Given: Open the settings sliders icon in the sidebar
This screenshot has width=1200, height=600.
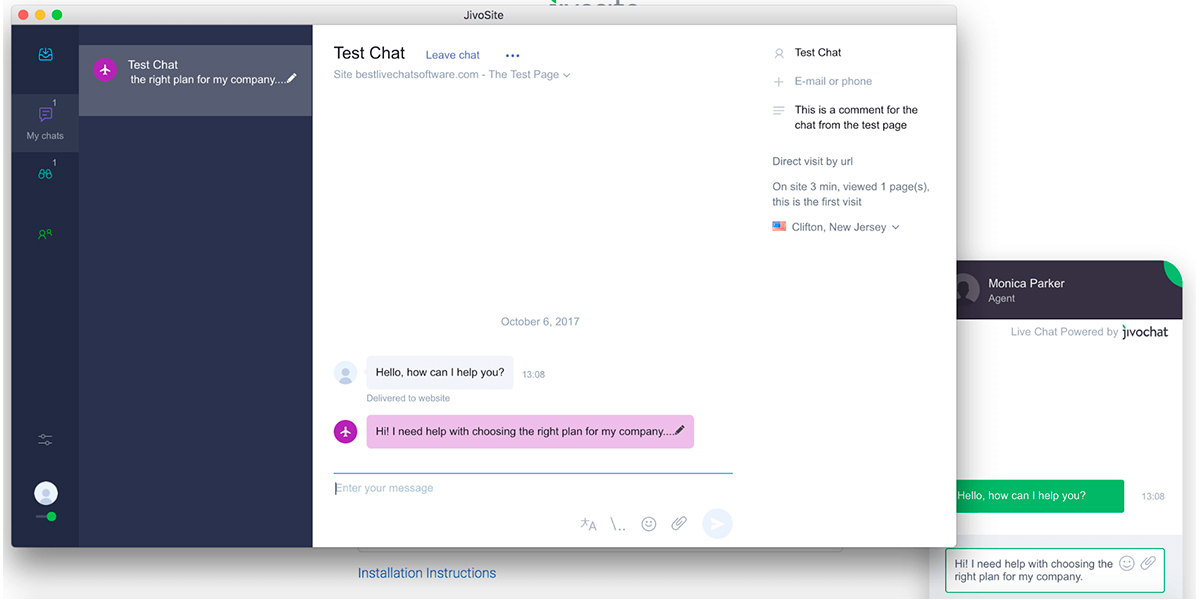Looking at the screenshot, I should [45, 439].
